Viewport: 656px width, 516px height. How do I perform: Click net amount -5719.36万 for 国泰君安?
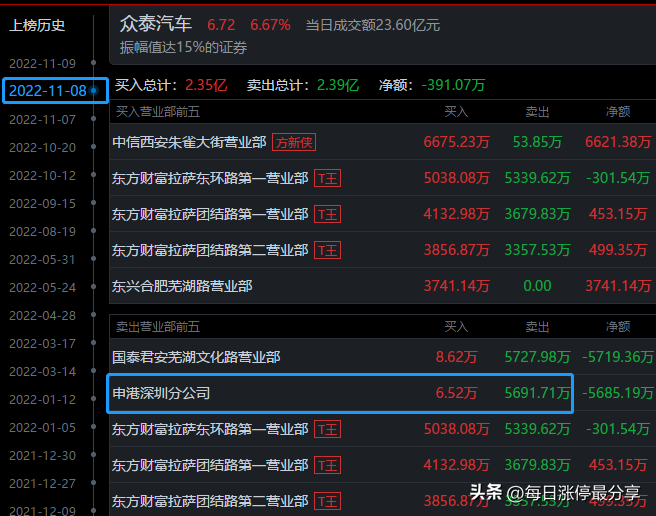click(x=618, y=357)
